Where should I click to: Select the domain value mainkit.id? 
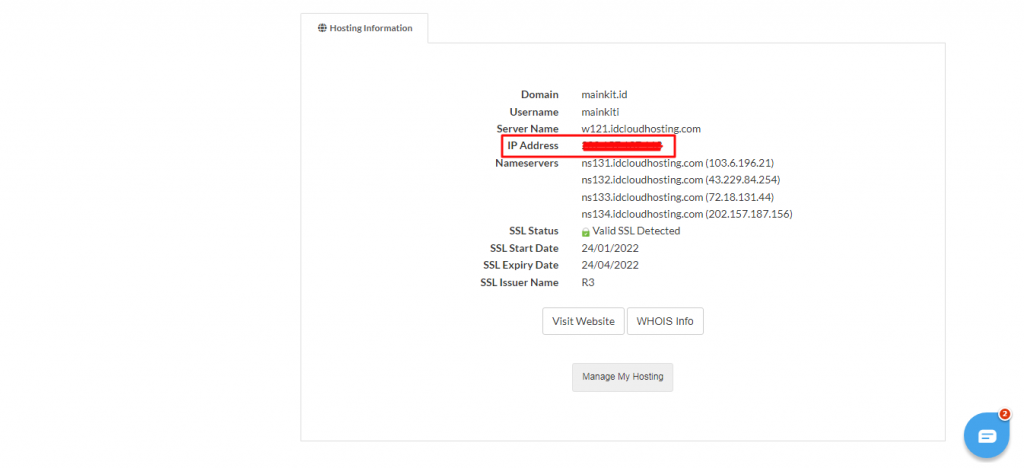click(605, 95)
